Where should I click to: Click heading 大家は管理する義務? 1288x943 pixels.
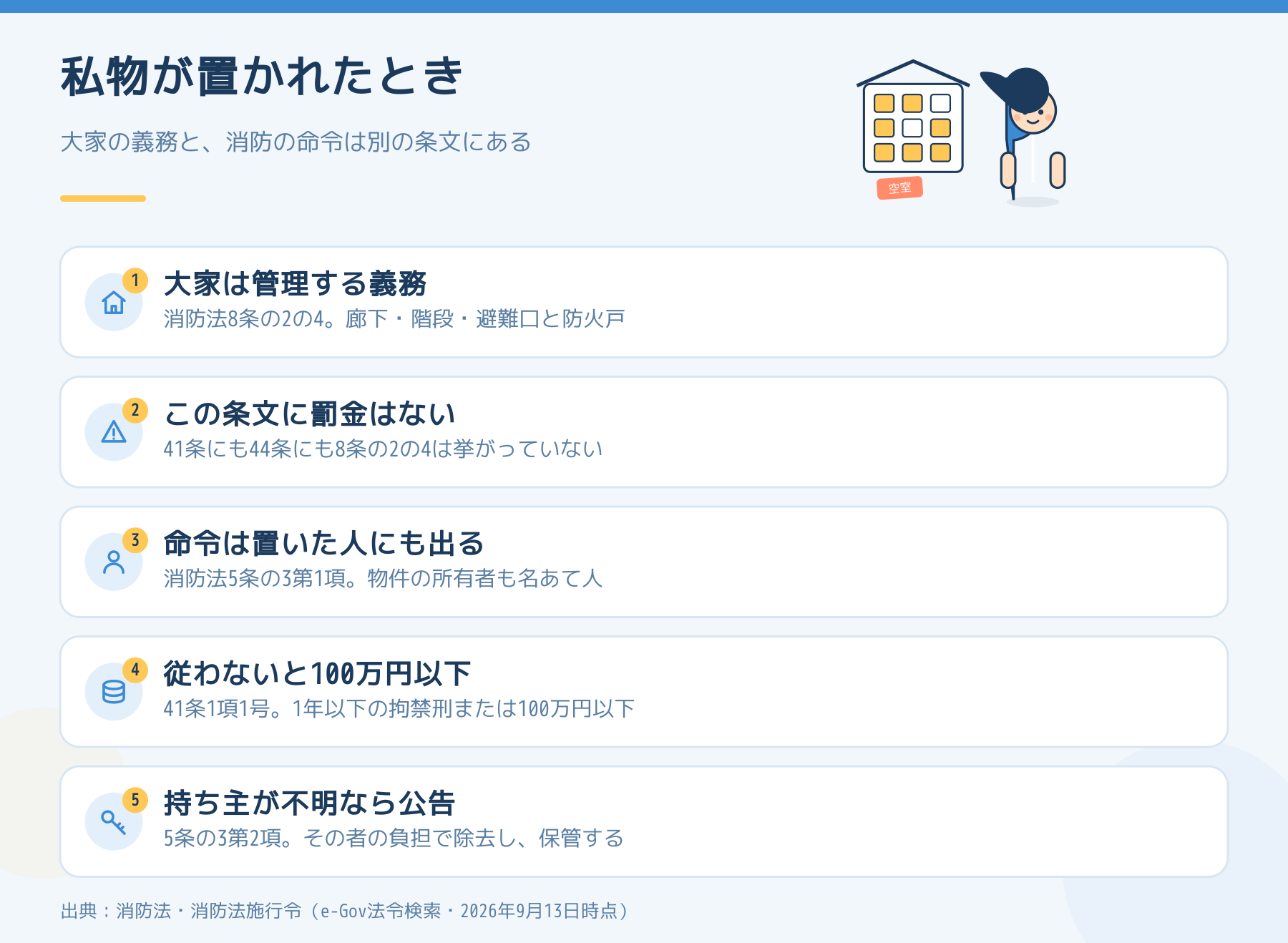295,284
